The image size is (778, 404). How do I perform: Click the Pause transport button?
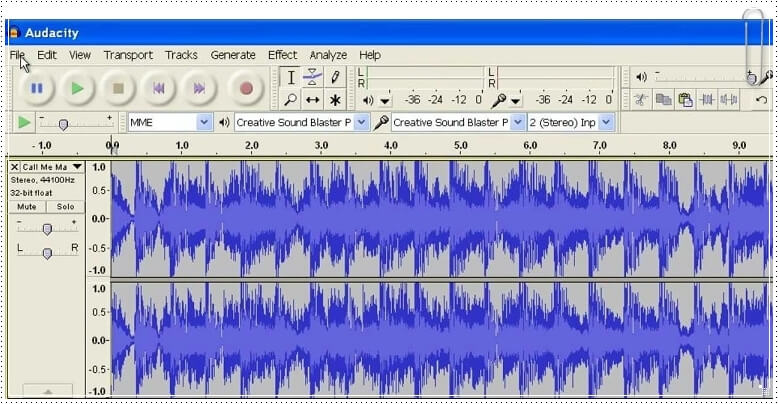tap(37, 88)
